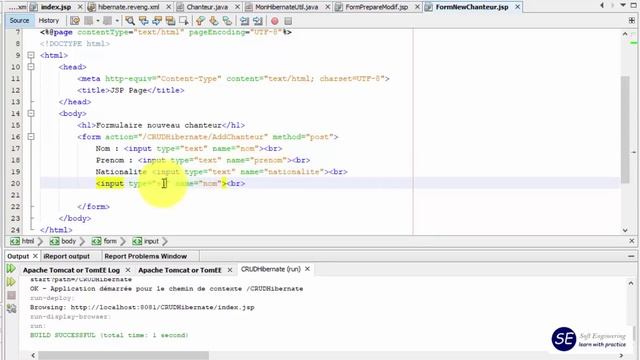Image resolution: width=640 pixels, height=360 pixels.
Task: Open the FormPrepareModif.jsp tab
Action: click(376, 7)
